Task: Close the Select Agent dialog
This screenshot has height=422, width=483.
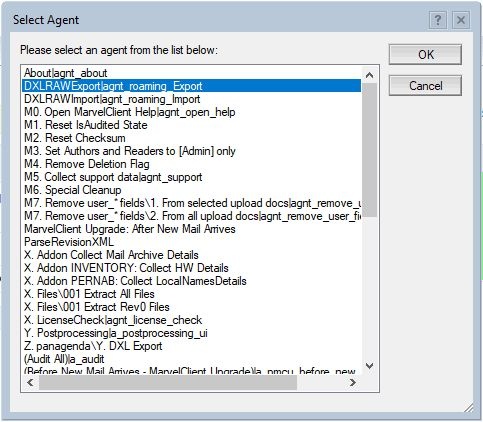Action: [461, 20]
